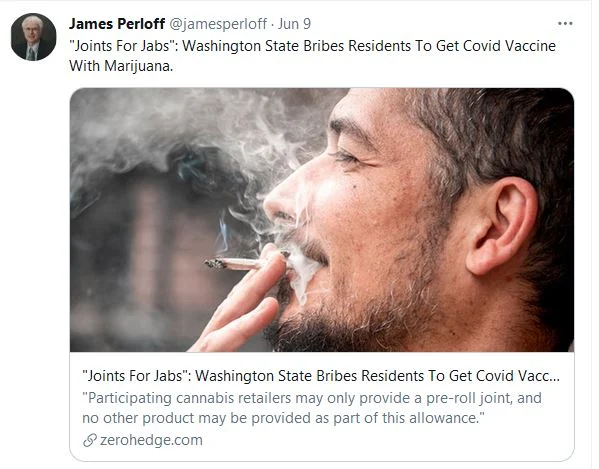
Task: Open the article preview photo of smoking man
Action: click(x=322, y=220)
